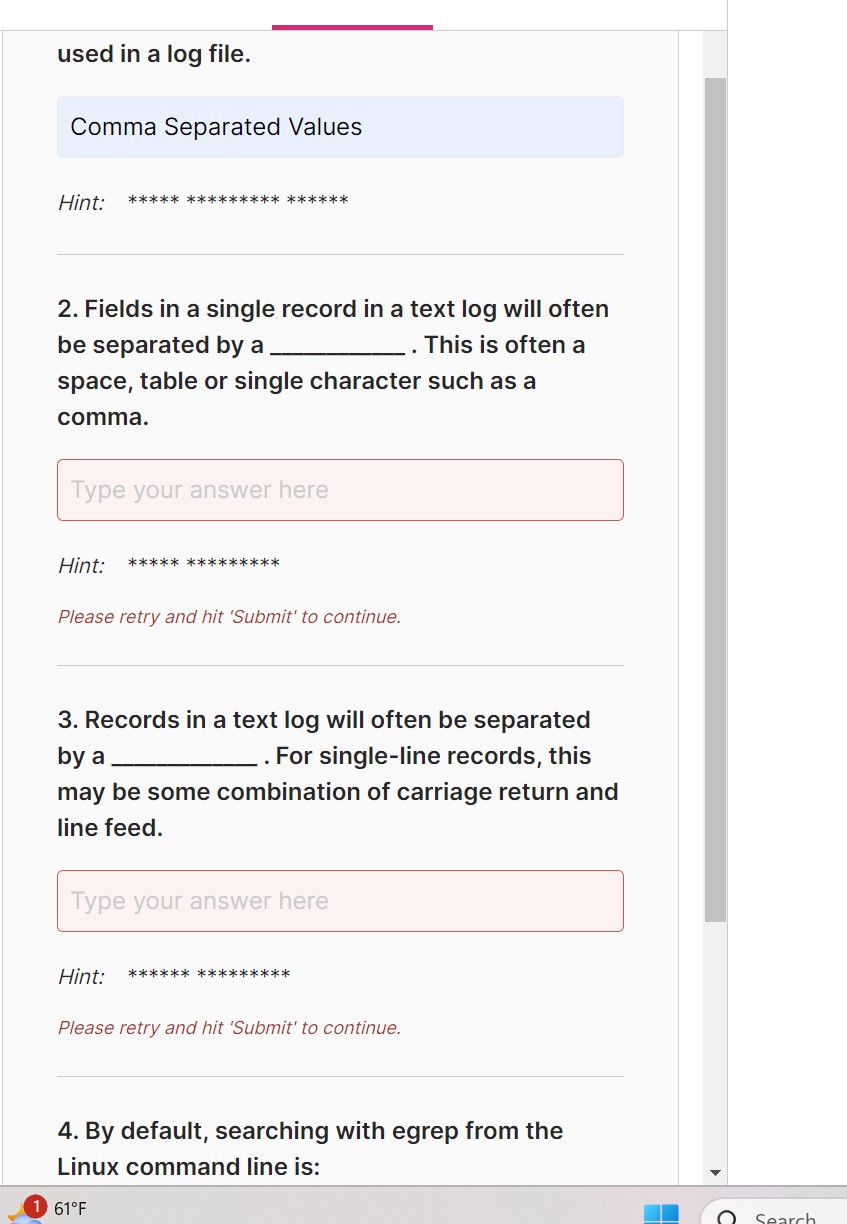
Task: Click the Comma Separated Values answer field
Action: coord(340,127)
